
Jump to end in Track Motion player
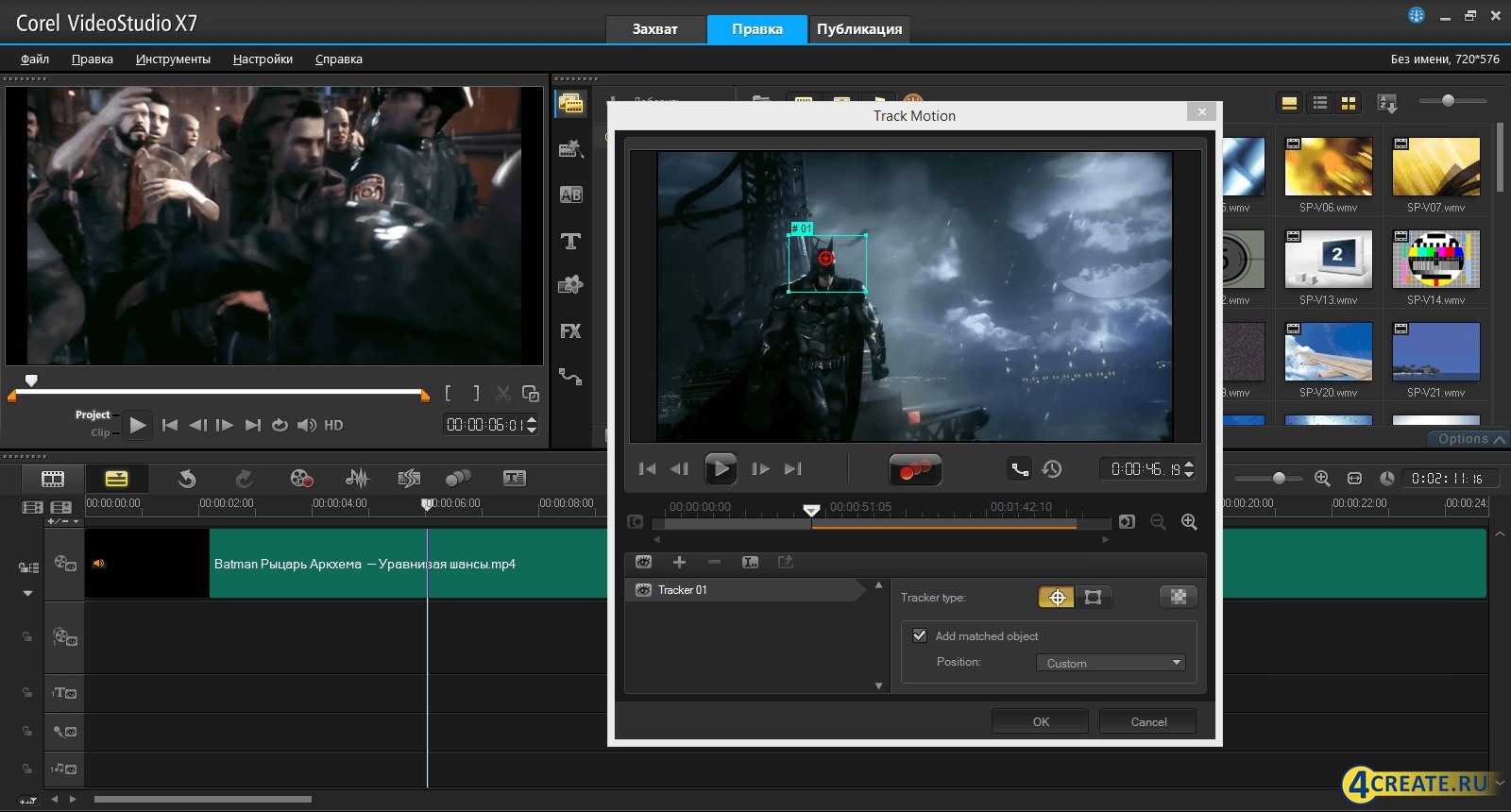click(793, 468)
